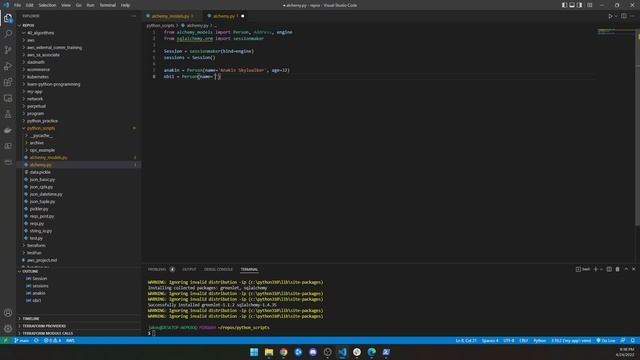Click the remote window indicator in status bar
Screen dimensions: 640x360
[5, 340]
